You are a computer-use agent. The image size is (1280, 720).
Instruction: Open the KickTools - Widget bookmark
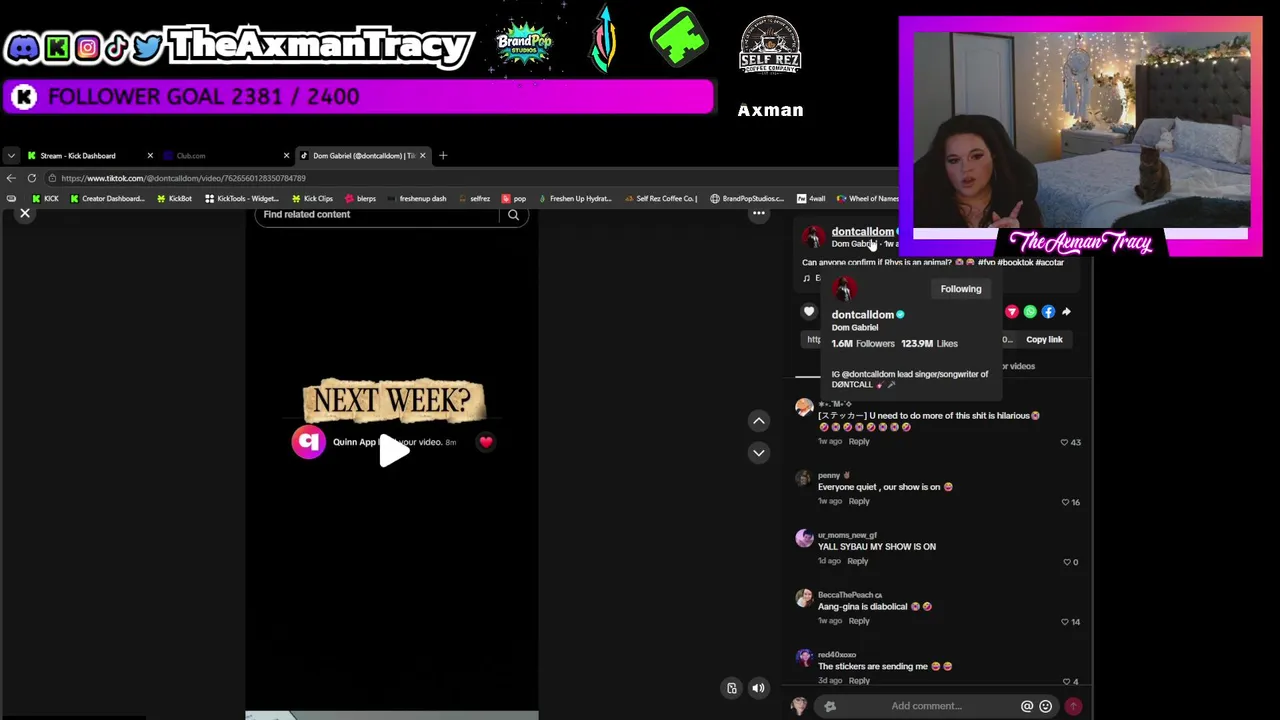(x=242, y=199)
